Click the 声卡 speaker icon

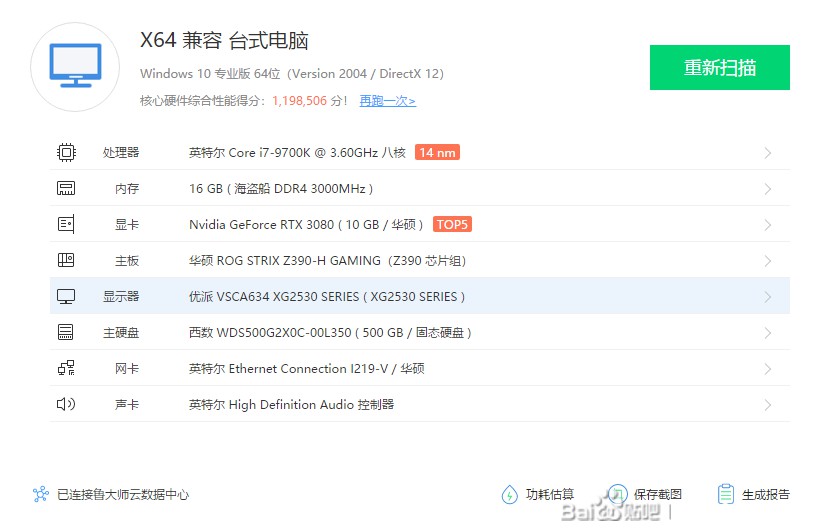click(66, 404)
